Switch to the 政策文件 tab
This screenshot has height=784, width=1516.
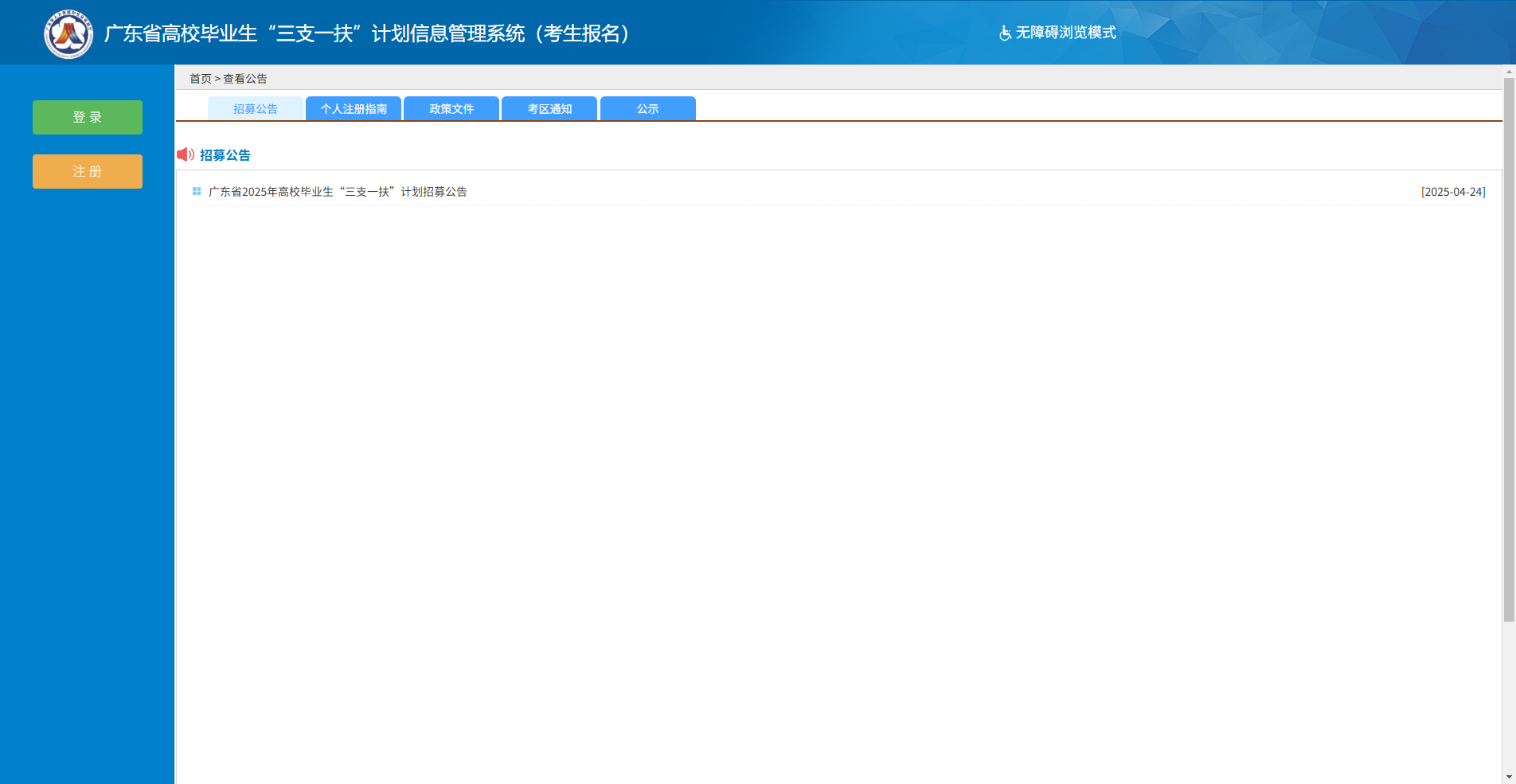pyautogui.click(x=451, y=108)
